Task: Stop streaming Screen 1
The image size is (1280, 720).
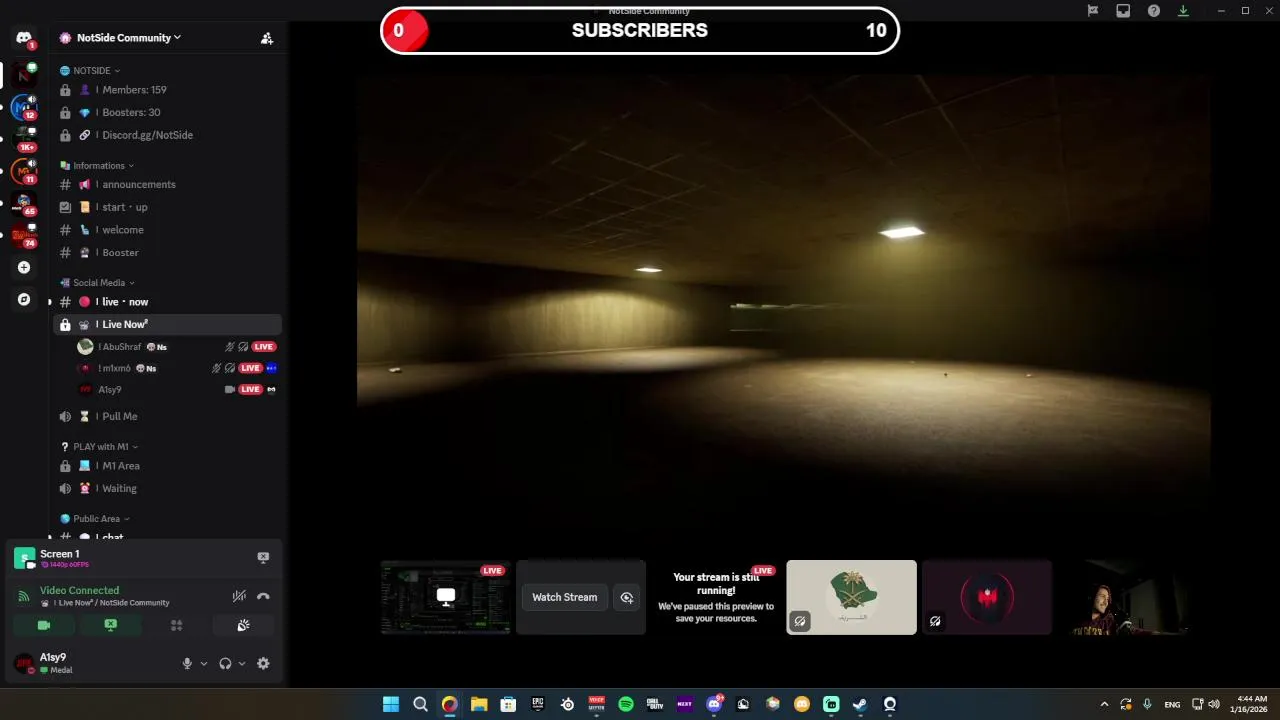Action: [x=263, y=557]
